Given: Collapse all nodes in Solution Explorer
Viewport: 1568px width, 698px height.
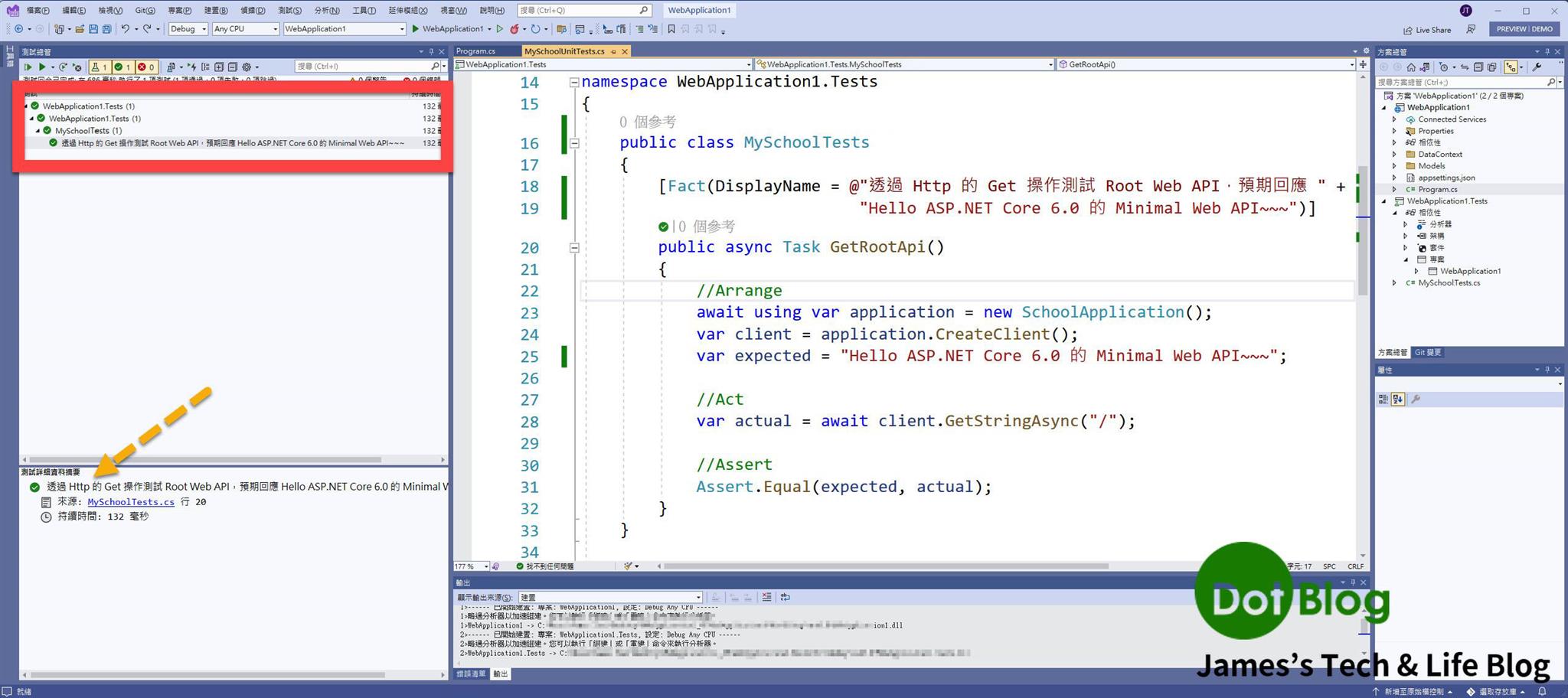Looking at the screenshot, I should coord(1478,67).
